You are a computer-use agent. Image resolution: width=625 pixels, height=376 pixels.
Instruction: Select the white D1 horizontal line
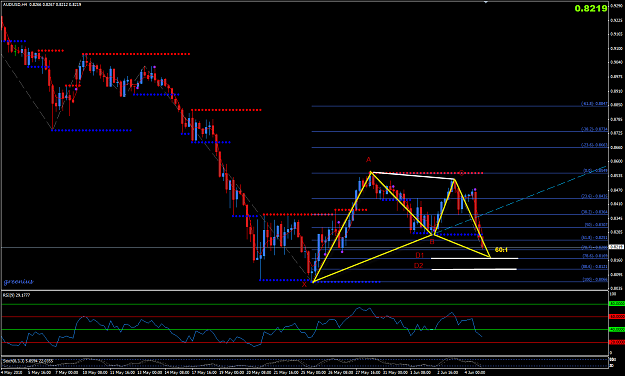click(474, 258)
